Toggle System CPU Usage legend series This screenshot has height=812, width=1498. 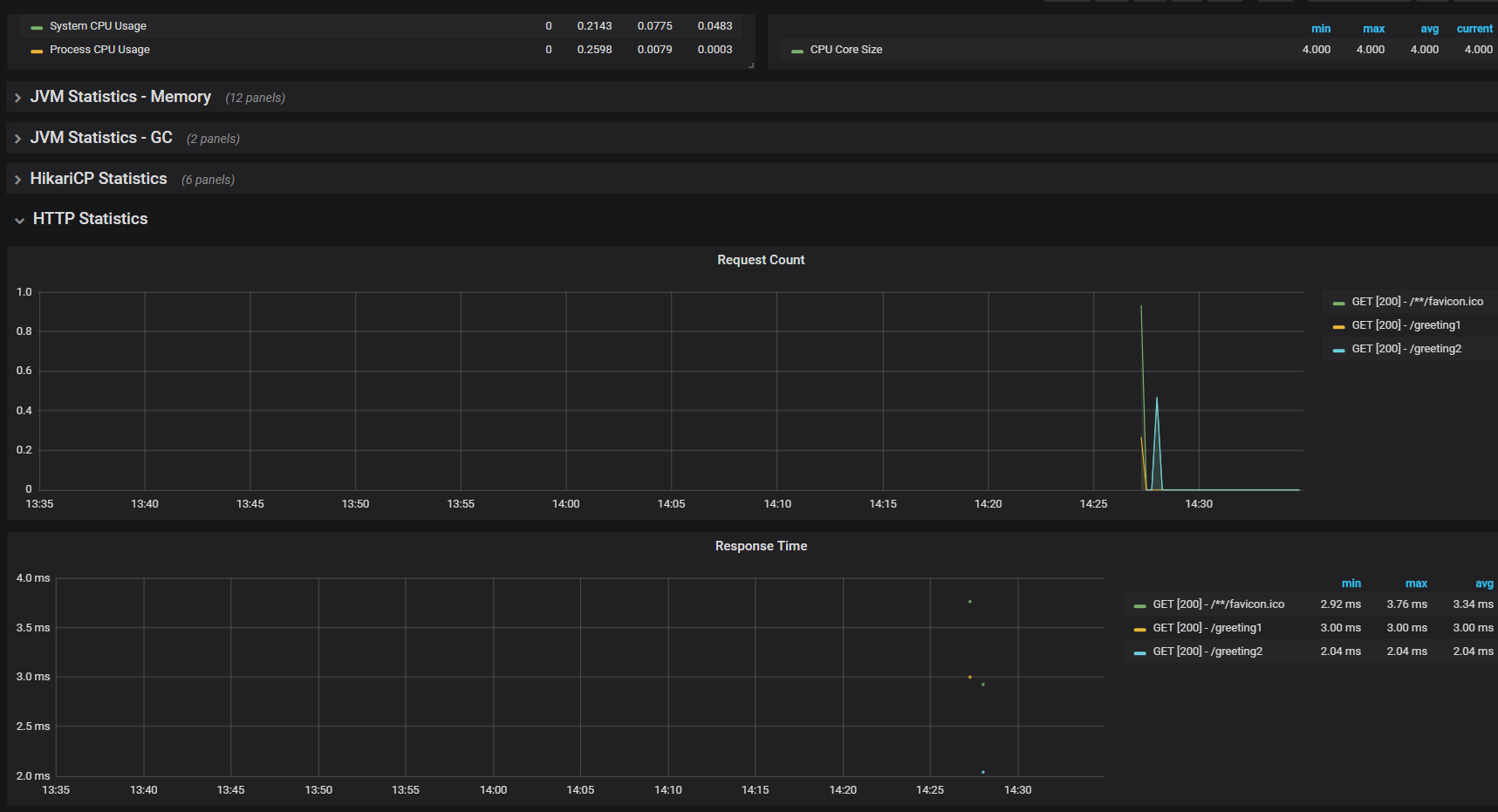coord(98,26)
